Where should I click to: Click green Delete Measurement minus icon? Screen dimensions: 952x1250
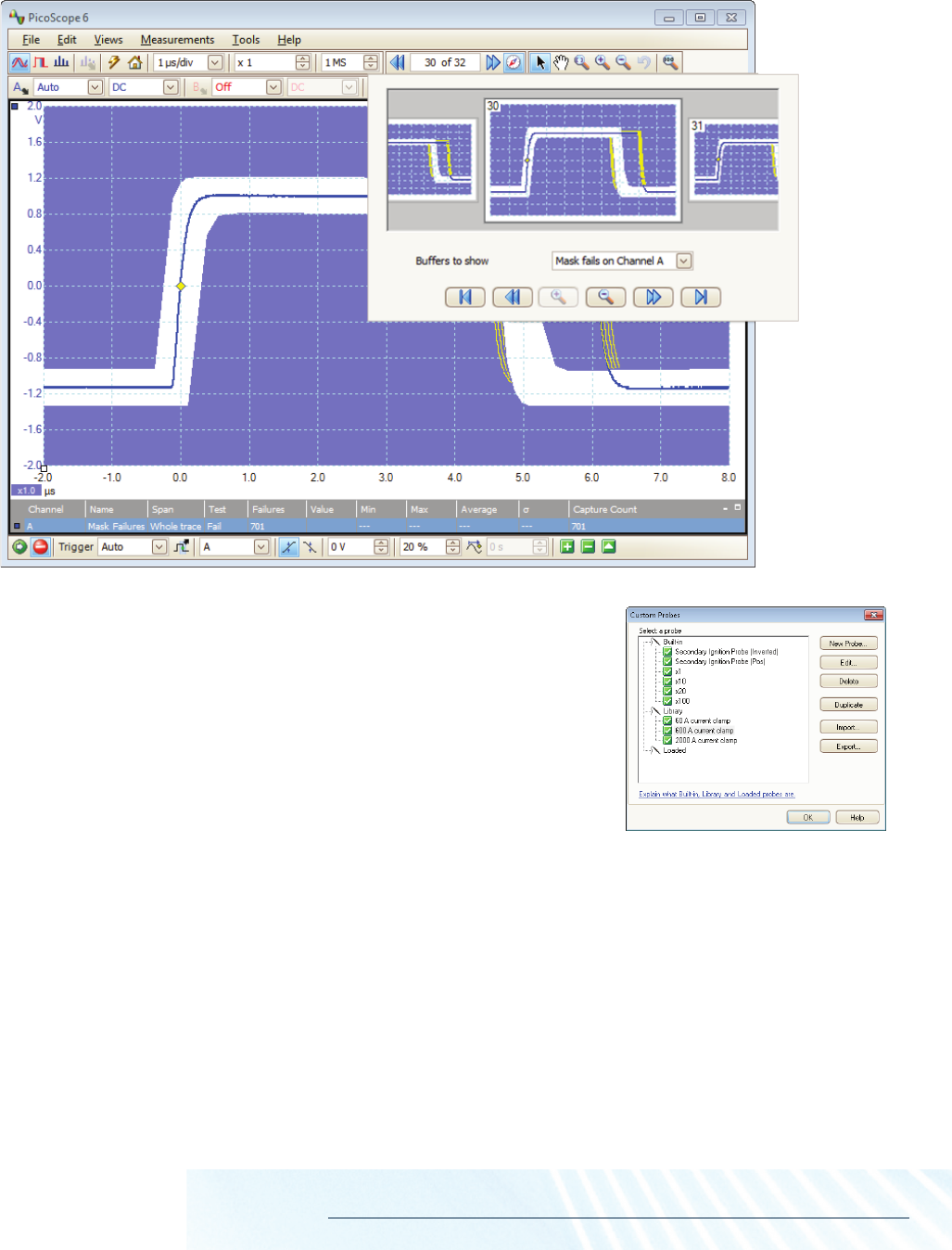pyautogui.click(x=588, y=547)
